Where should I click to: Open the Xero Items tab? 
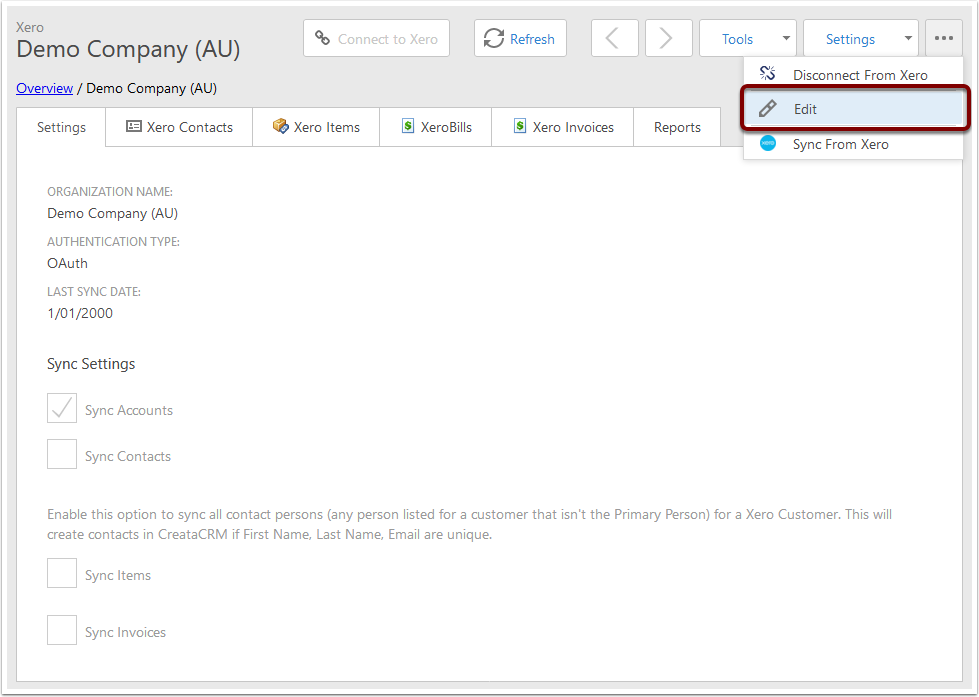316,127
